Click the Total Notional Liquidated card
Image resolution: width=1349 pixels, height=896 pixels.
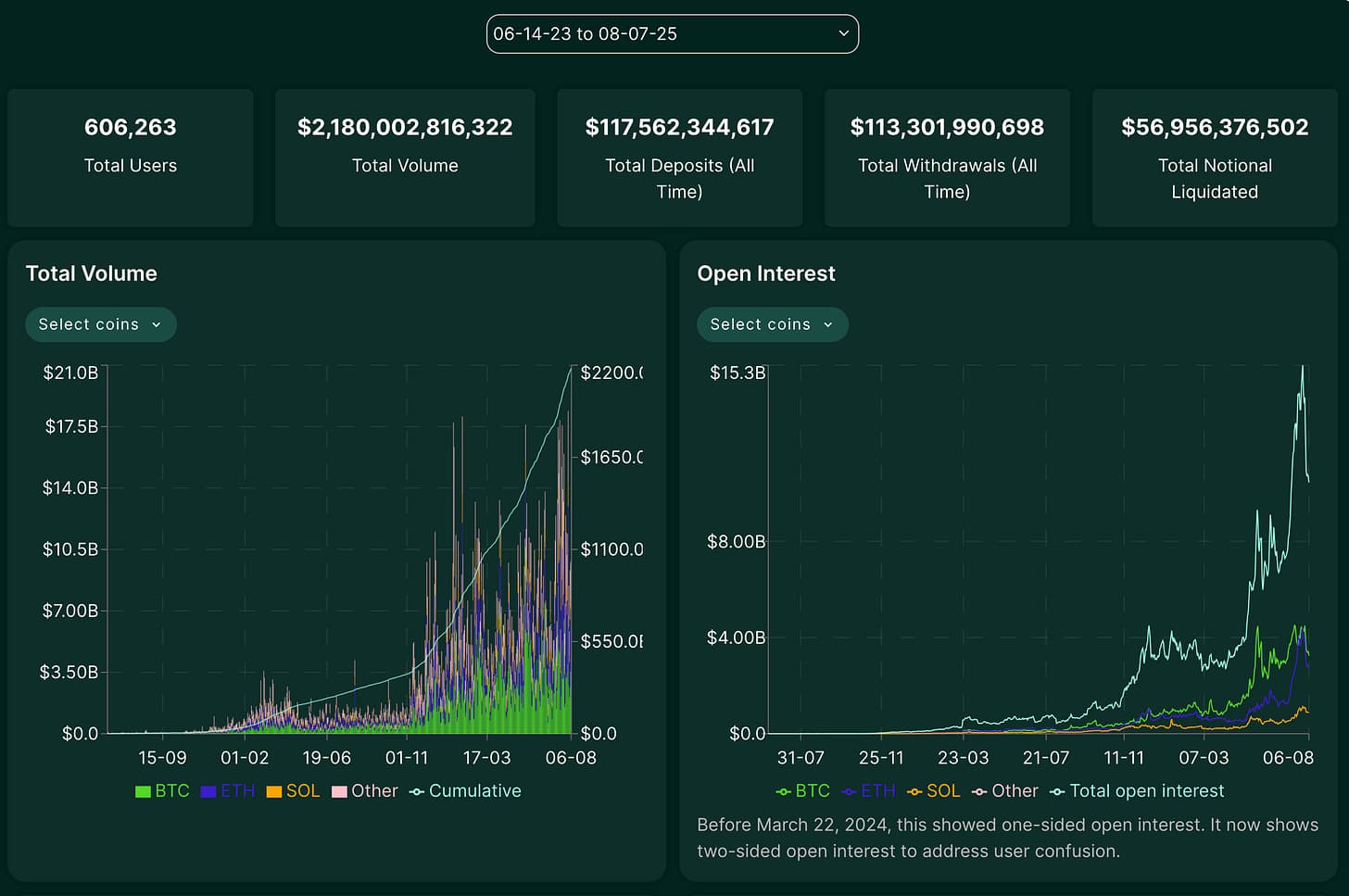click(x=1215, y=158)
